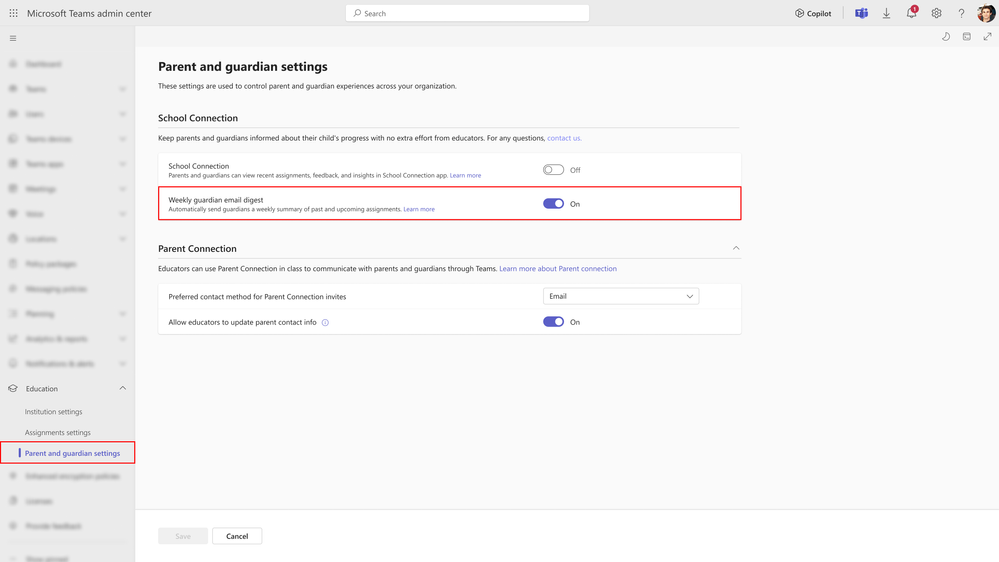
Task: Open the Preferred contact method Email dropdown
Action: click(621, 296)
